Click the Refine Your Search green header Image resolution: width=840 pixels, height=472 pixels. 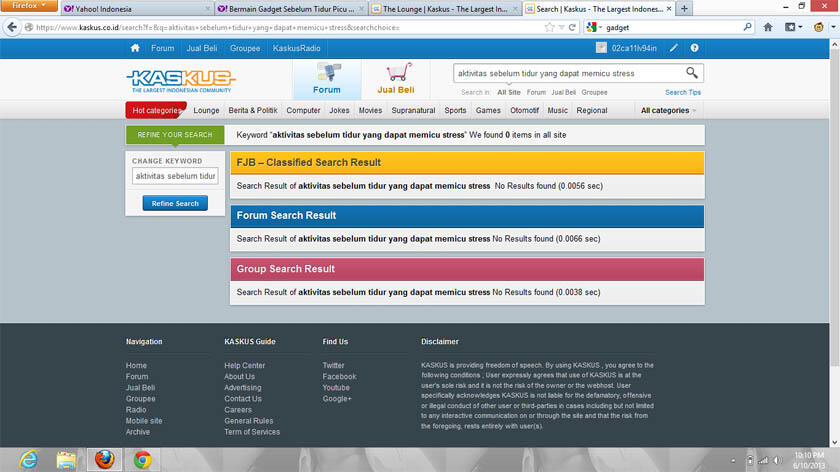[x=175, y=135]
